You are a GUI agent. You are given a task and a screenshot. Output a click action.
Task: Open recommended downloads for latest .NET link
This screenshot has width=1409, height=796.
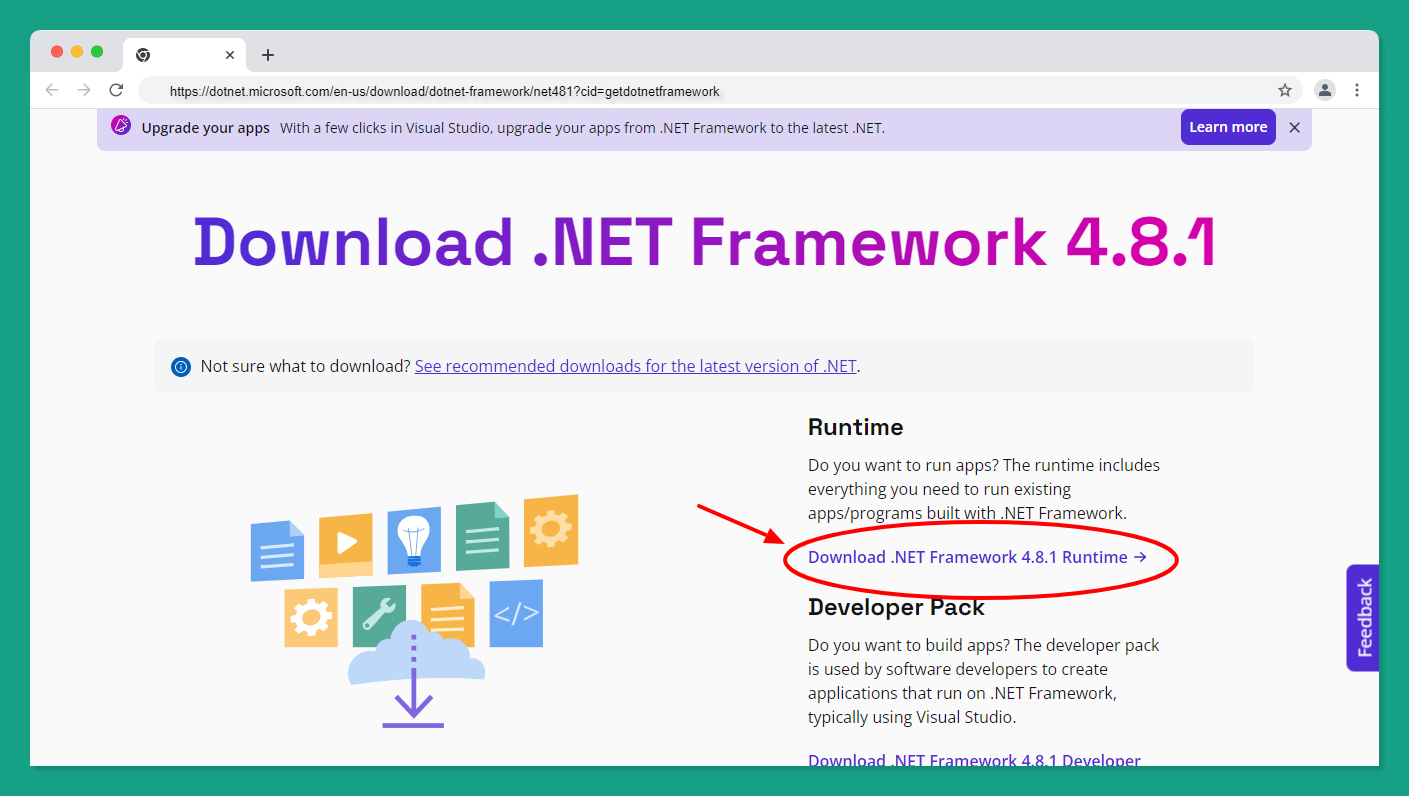click(635, 366)
